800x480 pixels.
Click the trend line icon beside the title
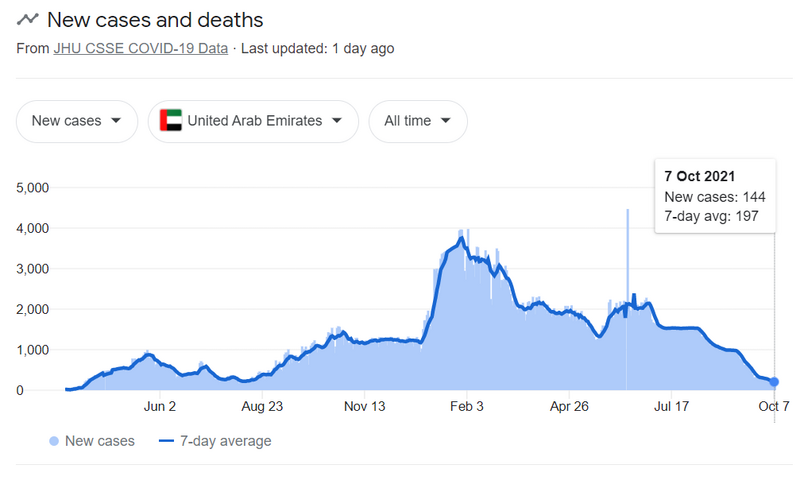28,19
